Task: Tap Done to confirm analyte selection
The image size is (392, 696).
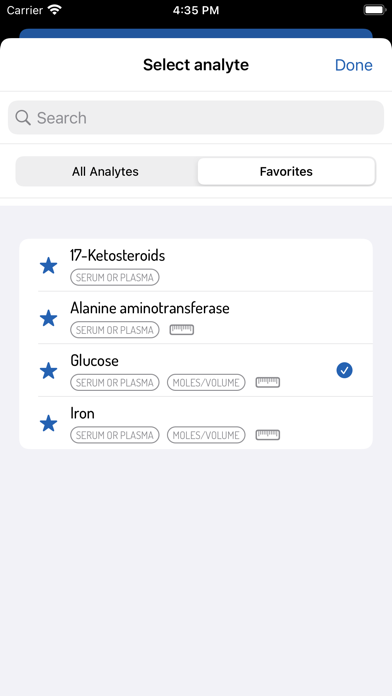Action: pyautogui.click(x=353, y=65)
